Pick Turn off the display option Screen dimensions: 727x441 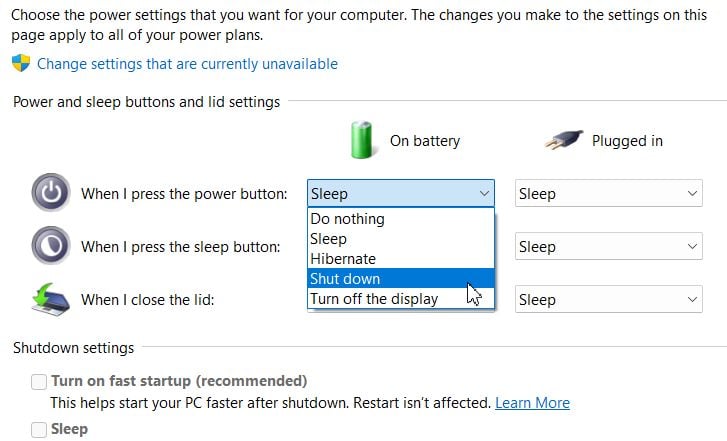(x=401, y=299)
